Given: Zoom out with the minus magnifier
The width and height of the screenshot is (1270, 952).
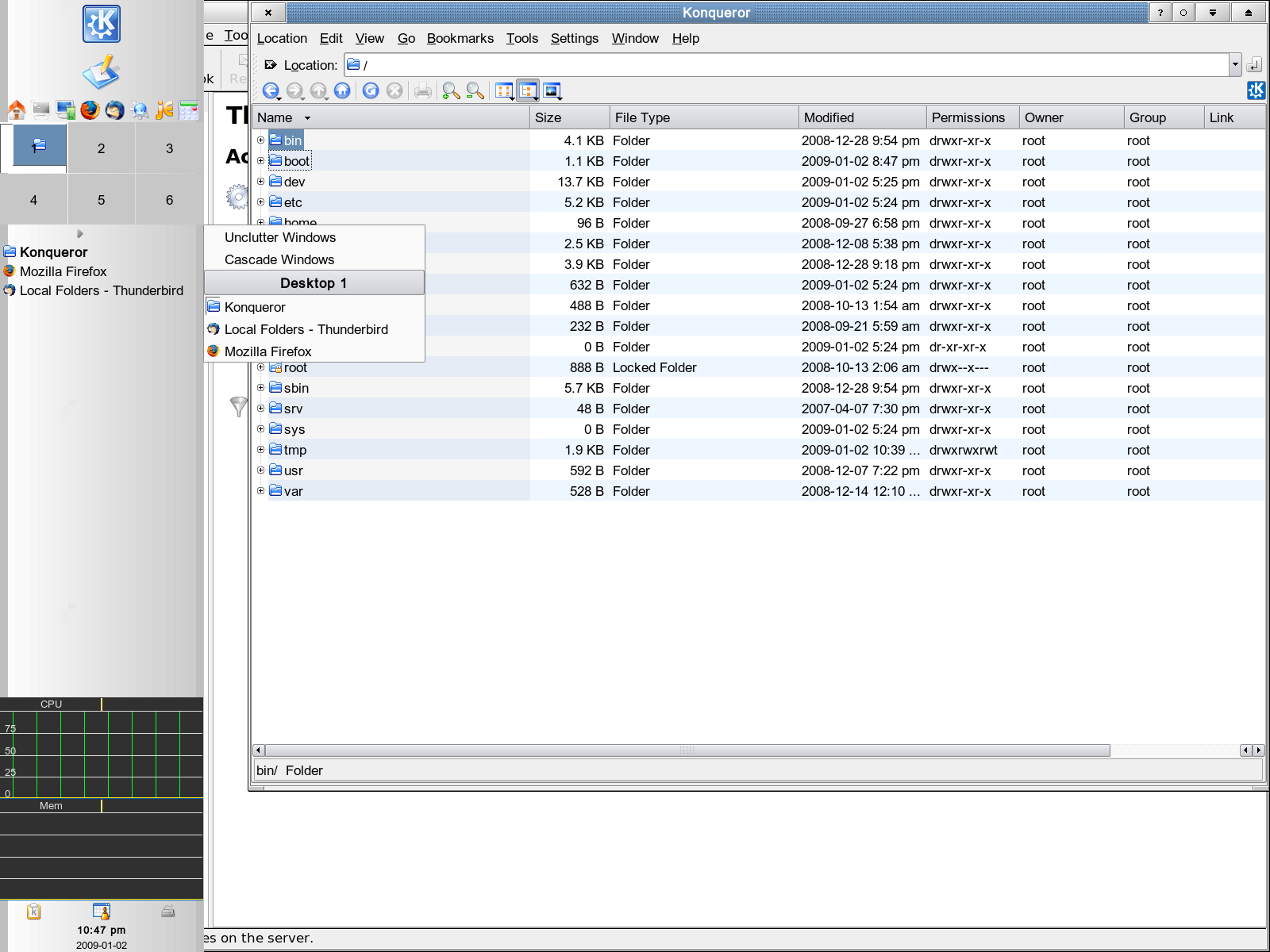Looking at the screenshot, I should click(475, 90).
